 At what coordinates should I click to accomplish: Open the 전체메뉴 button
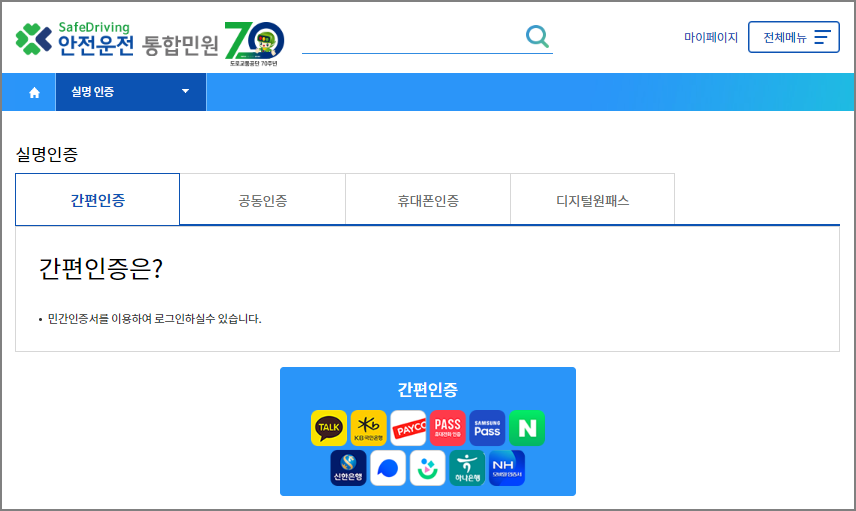click(x=794, y=37)
